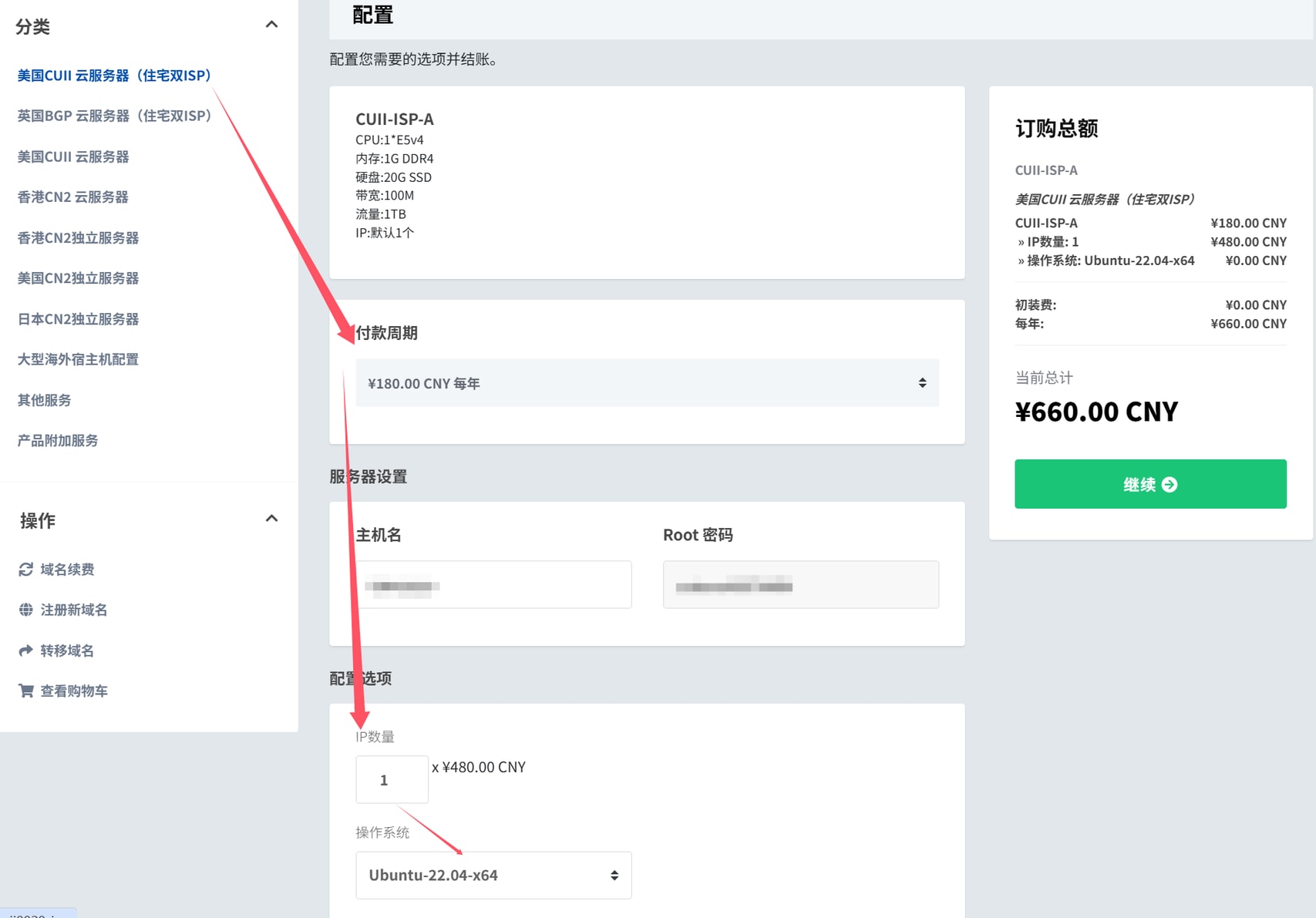
Task: Open the 香港CN2 云服务器 category
Action: pos(73,197)
